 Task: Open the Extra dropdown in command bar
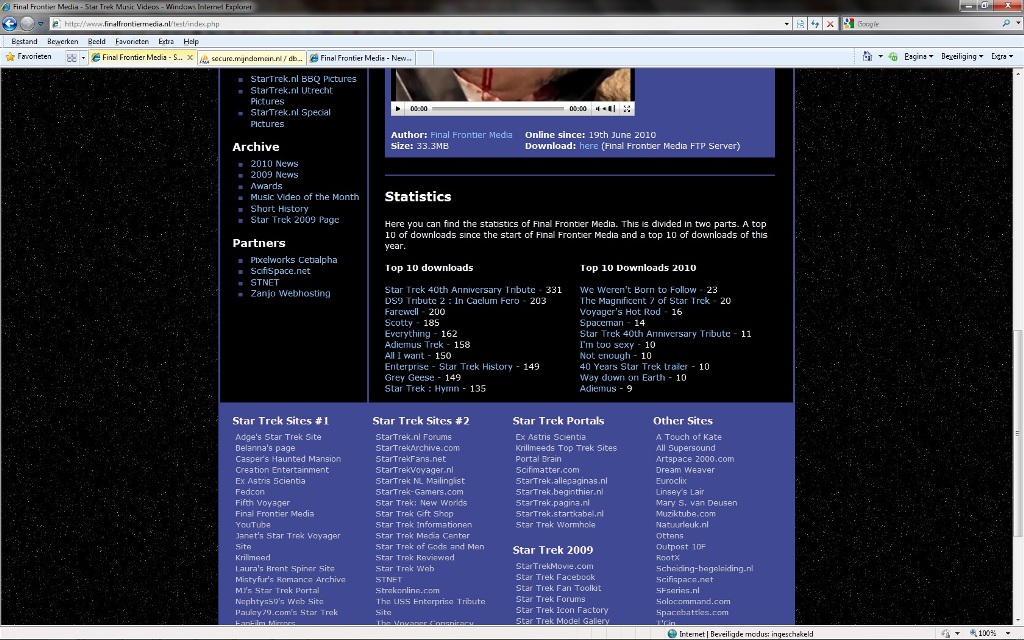coord(1002,56)
